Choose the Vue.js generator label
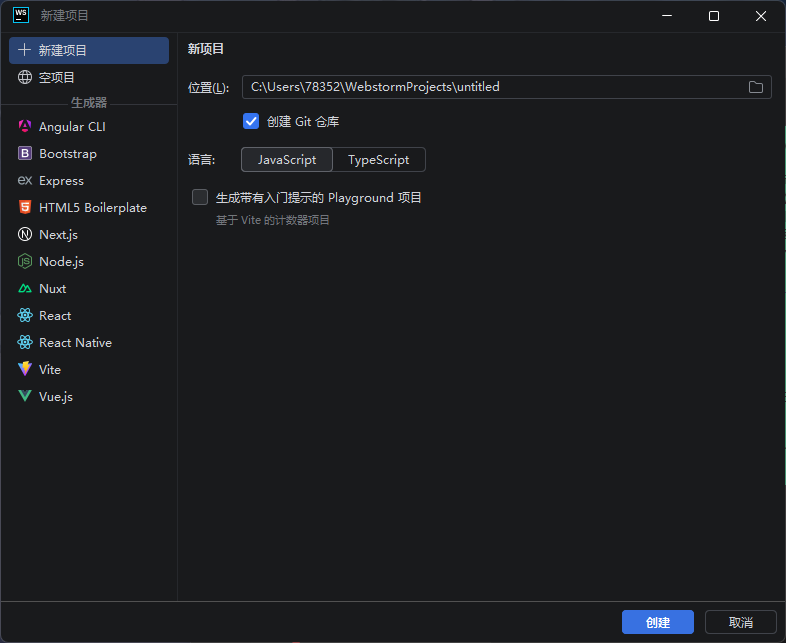 point(56,396)
